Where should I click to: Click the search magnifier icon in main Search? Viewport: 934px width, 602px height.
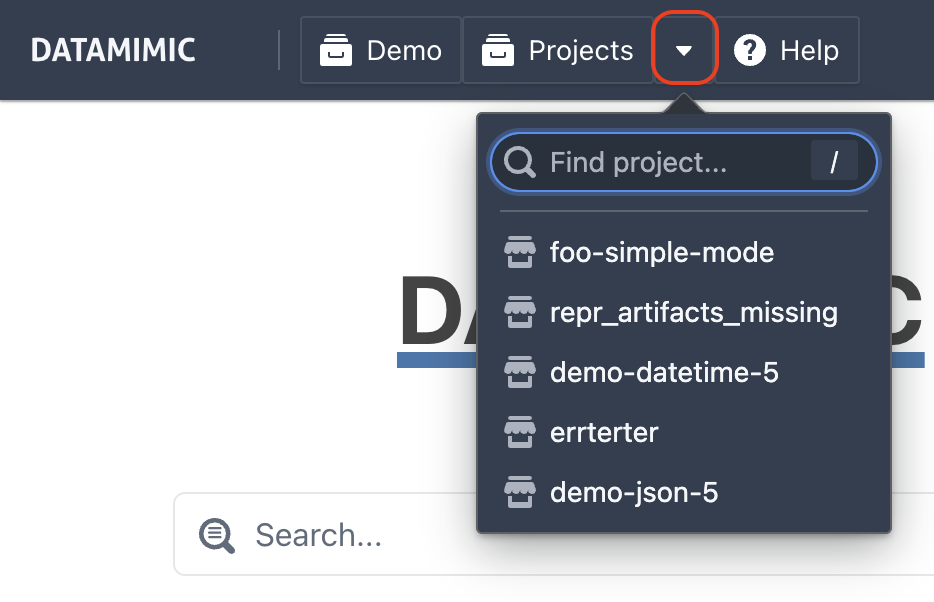(217, 535)
